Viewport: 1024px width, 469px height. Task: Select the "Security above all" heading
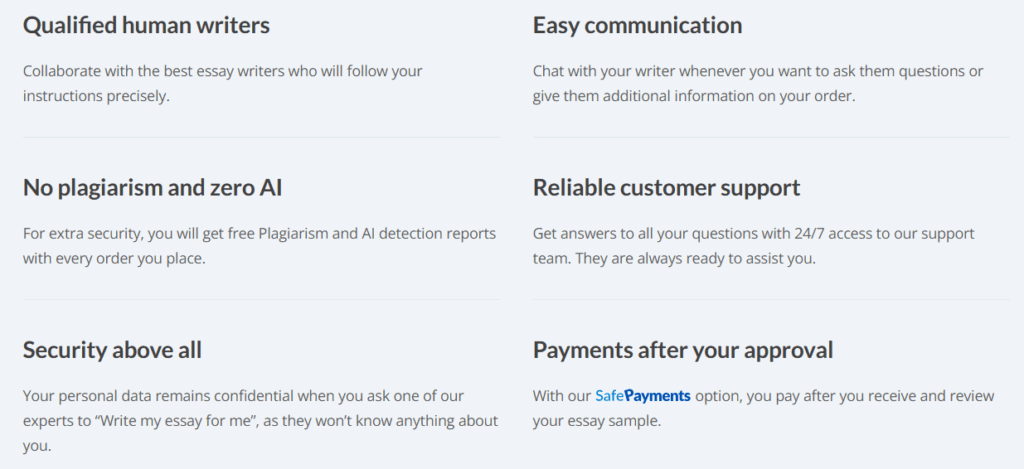click(x=112, y=350)
